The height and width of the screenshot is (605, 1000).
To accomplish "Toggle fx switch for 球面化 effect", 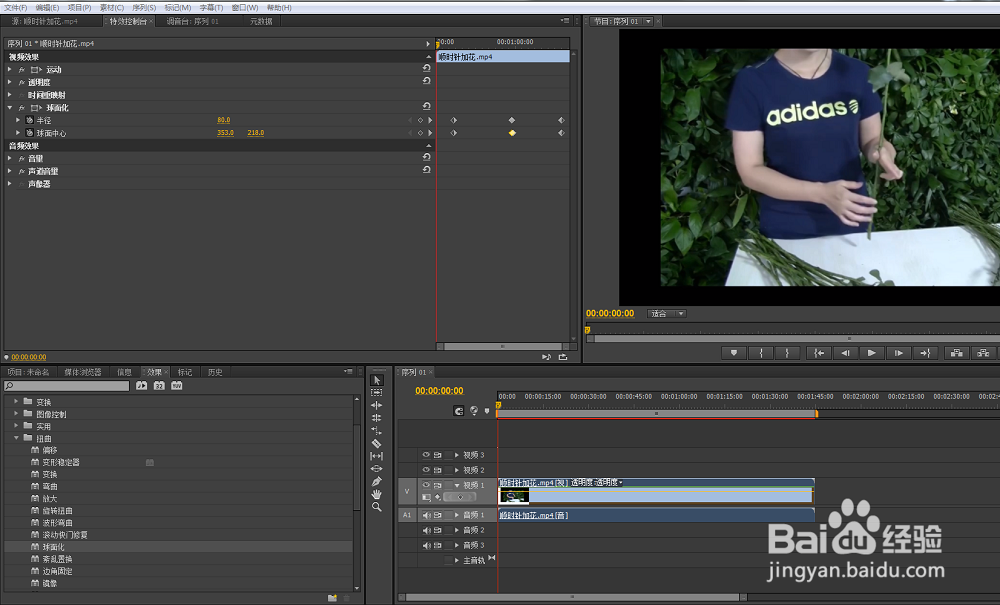I will (x=22, y=108).
